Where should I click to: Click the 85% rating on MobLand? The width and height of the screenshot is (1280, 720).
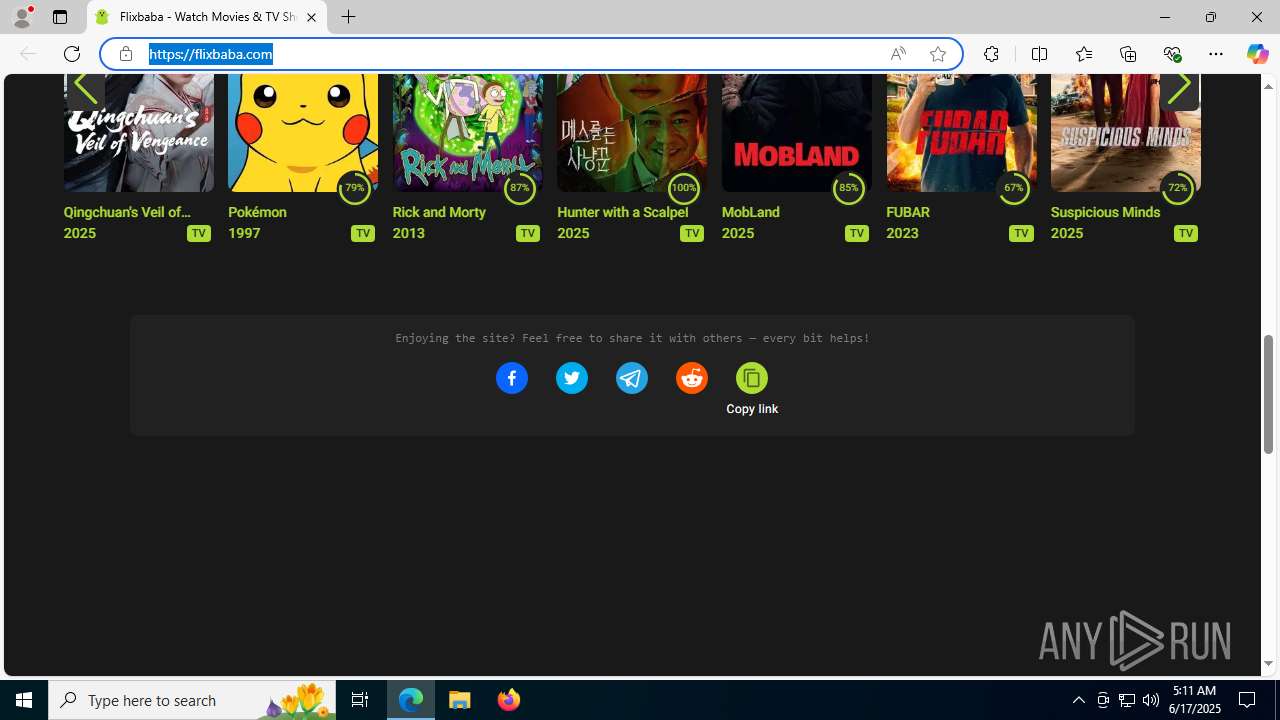click(848, 187)
